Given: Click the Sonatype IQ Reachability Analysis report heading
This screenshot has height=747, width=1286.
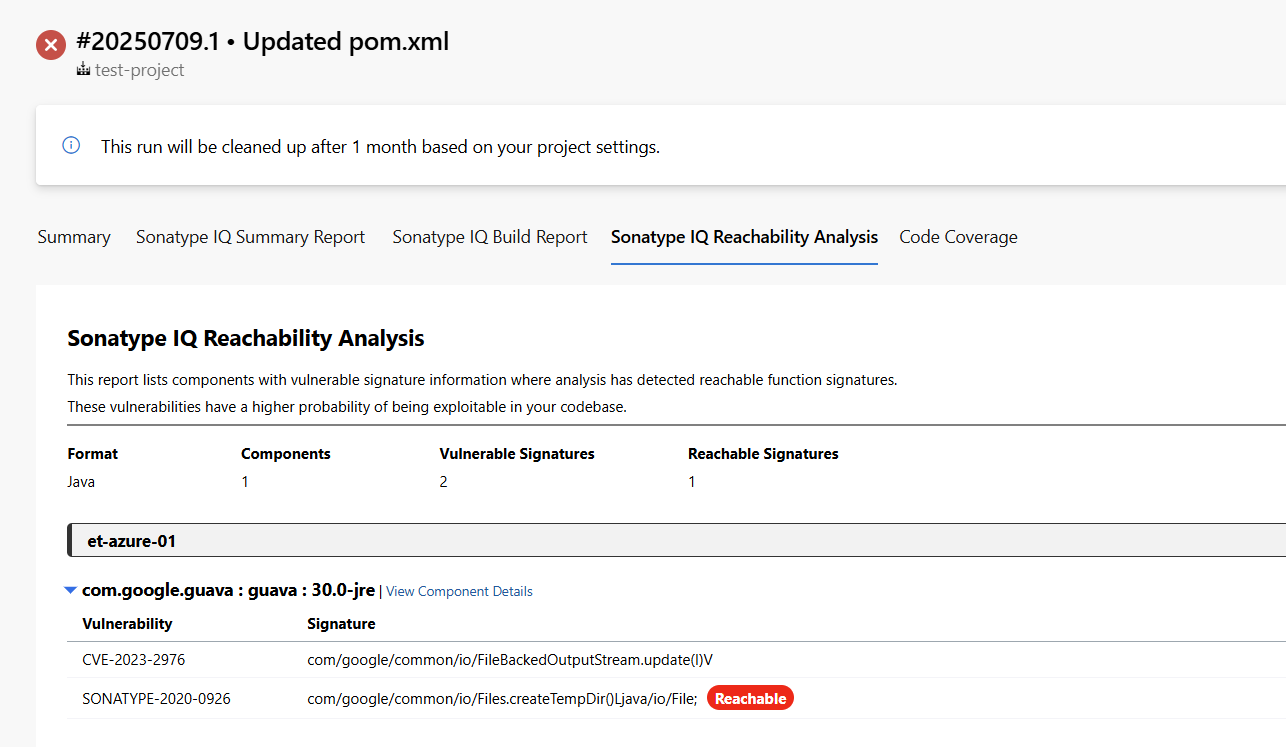Looking at the screenshot, I should [x=246, y=338].
